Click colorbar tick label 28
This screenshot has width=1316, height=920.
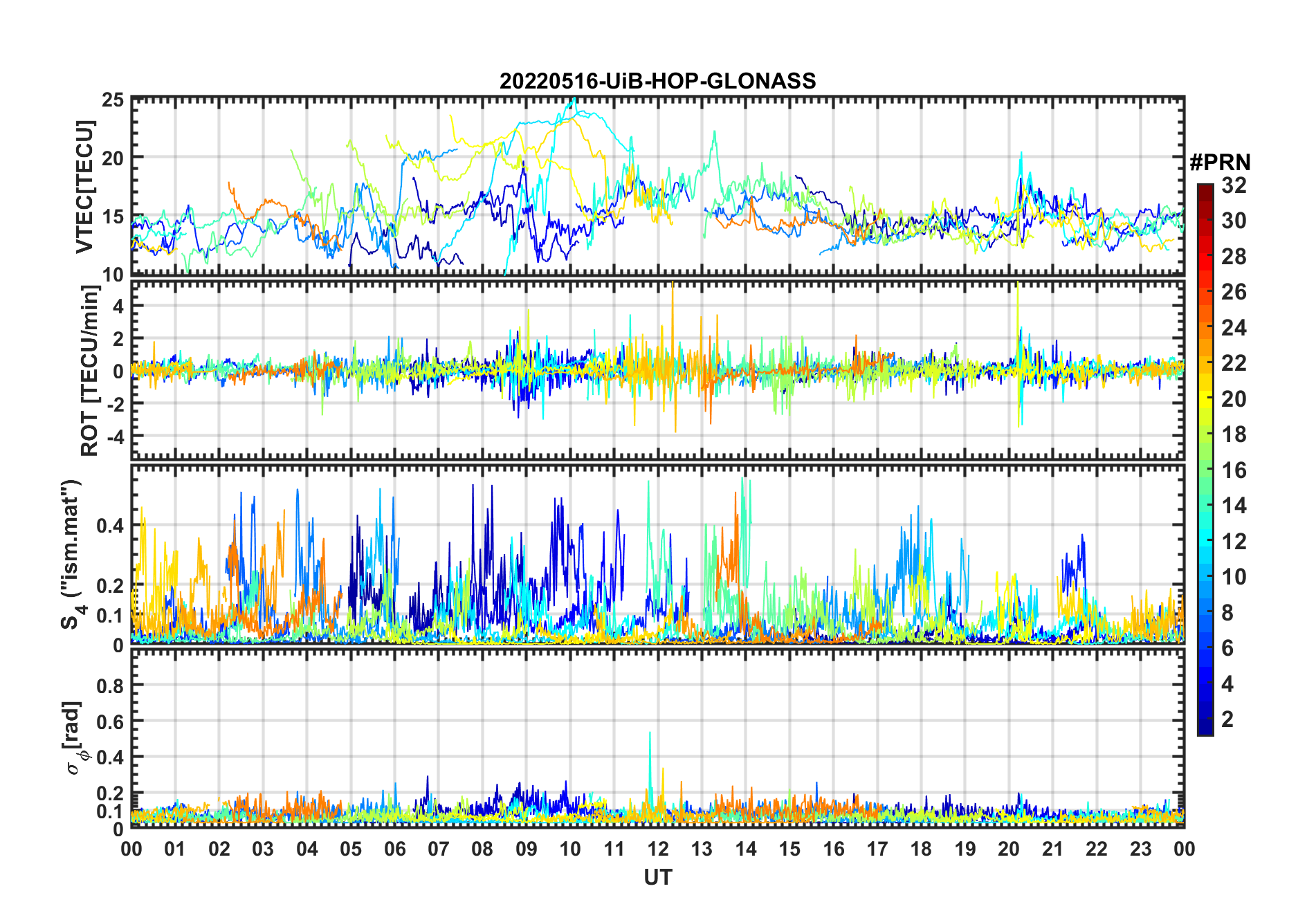(1234, 257)
